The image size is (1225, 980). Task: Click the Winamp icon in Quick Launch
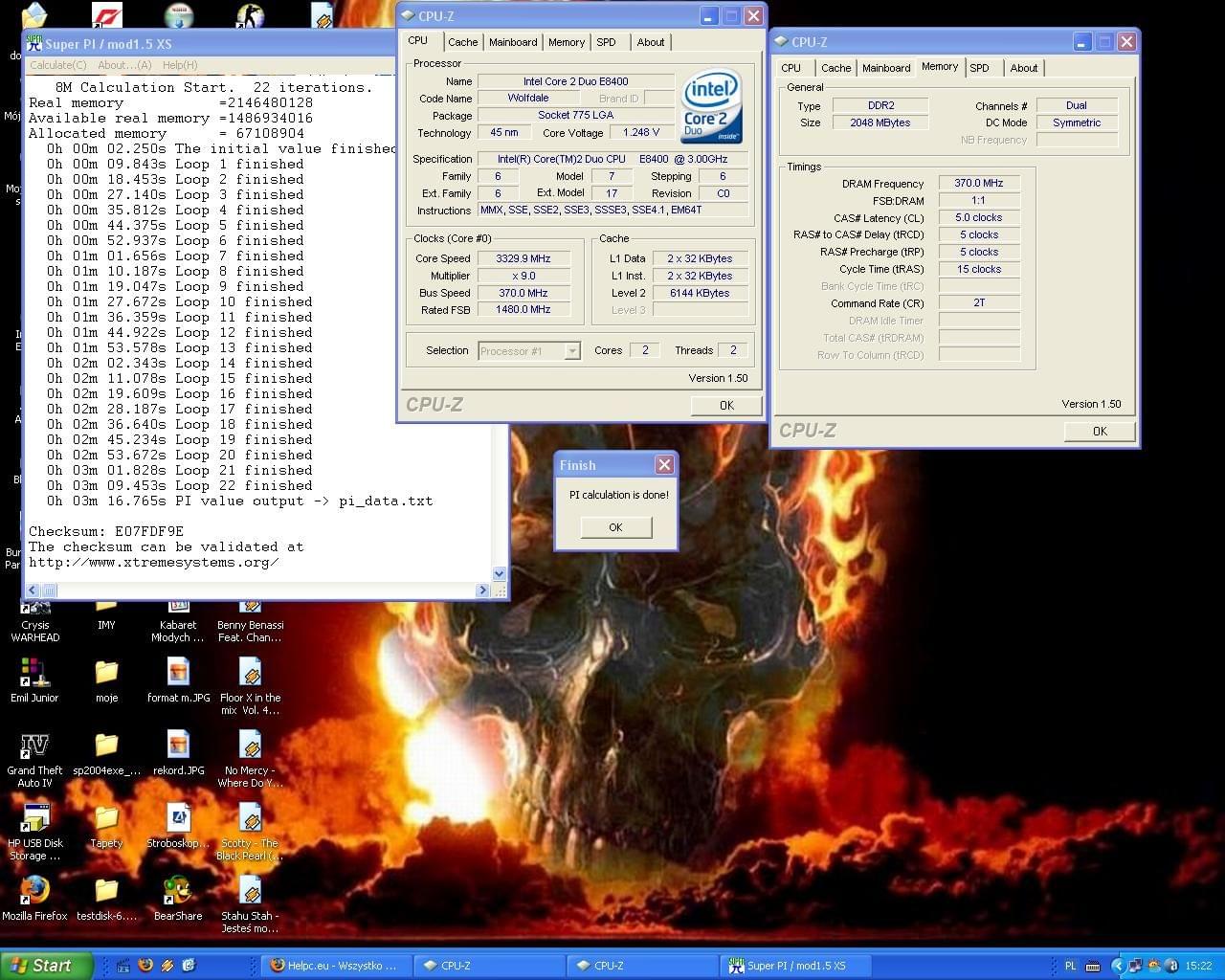tap(167, 966)
